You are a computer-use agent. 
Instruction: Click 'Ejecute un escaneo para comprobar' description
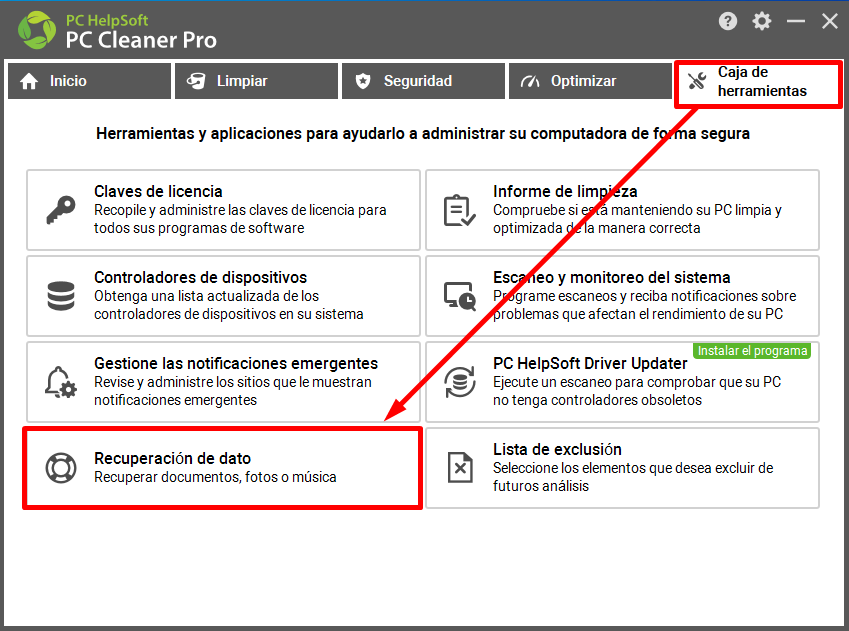[637, 391]
